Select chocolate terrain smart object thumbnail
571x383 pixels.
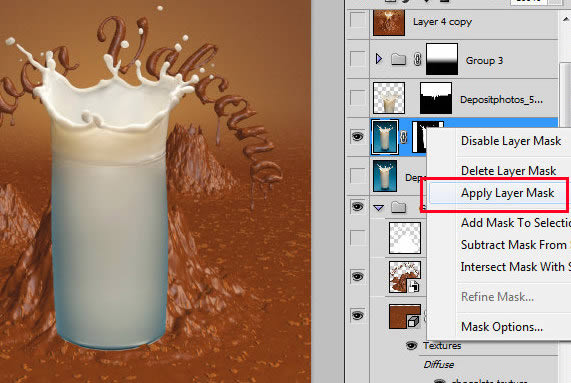coord(405,277)
